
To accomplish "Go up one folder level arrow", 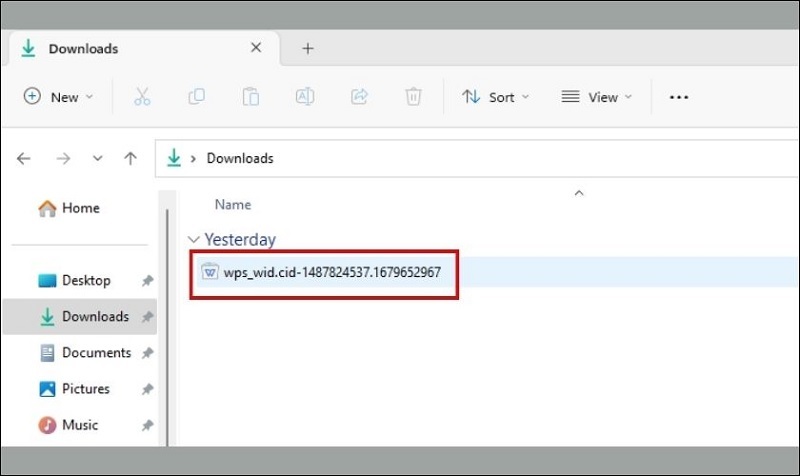I will [130, 158].
